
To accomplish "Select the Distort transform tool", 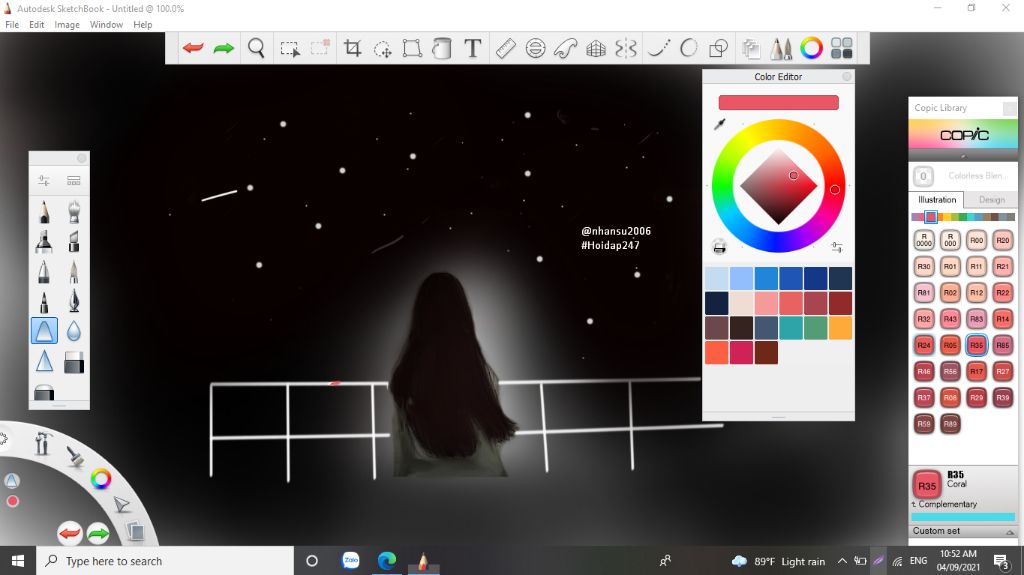I will tap(412, 48).
